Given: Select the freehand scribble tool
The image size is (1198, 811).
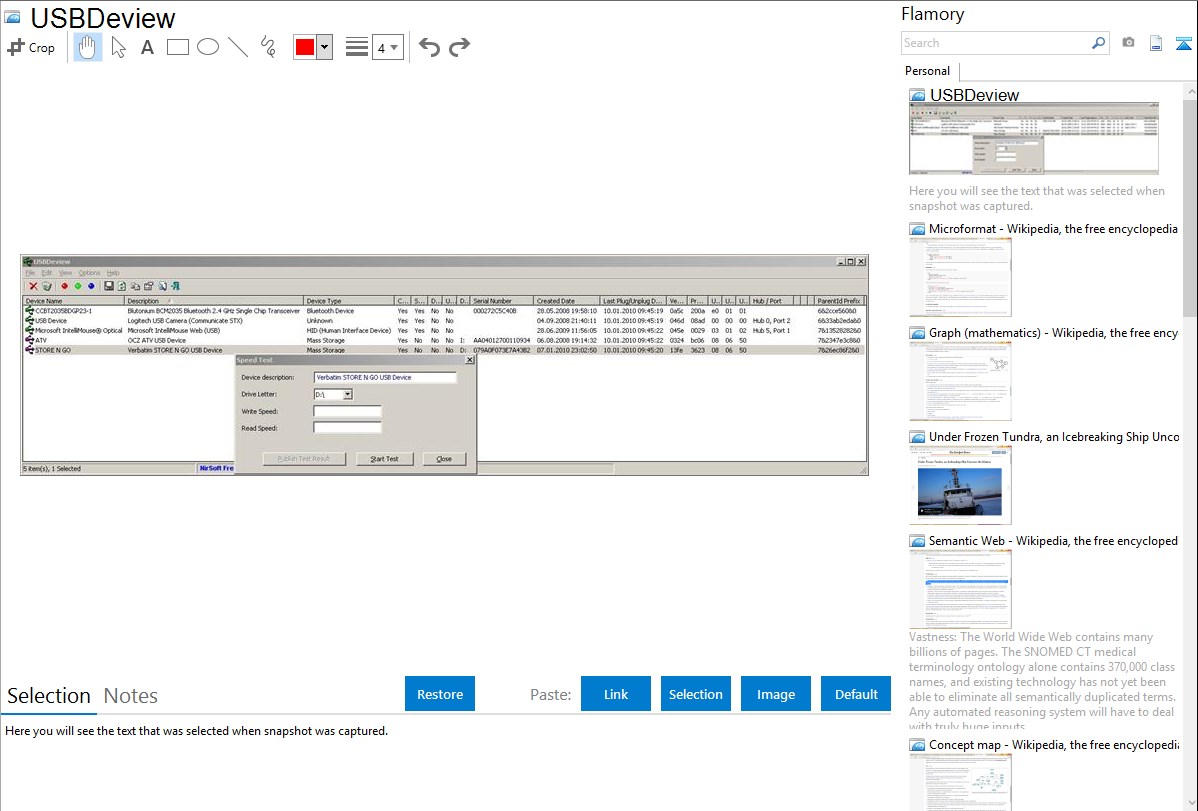Looking at the screenshot, I should [x=268, y=47].
